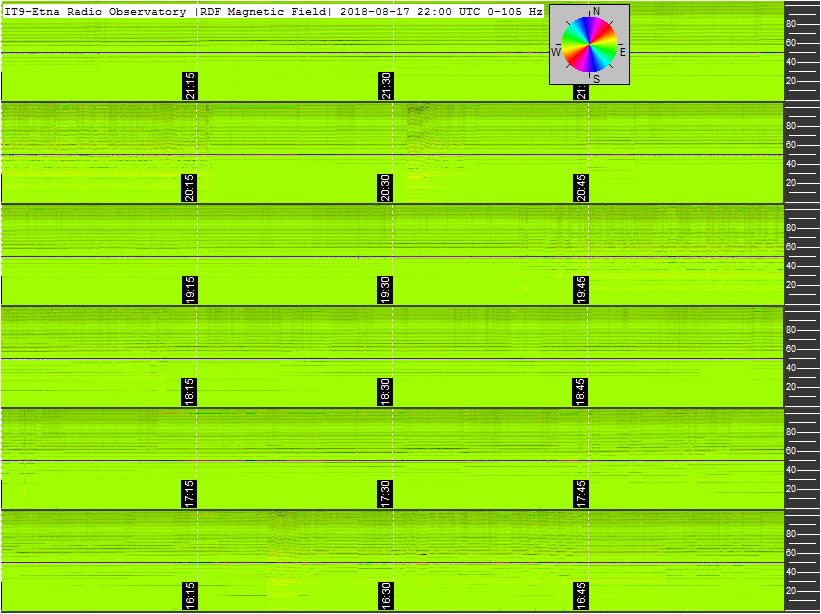Click the IT9-Etna Radio Observatory title text

(x=95, y=12)
